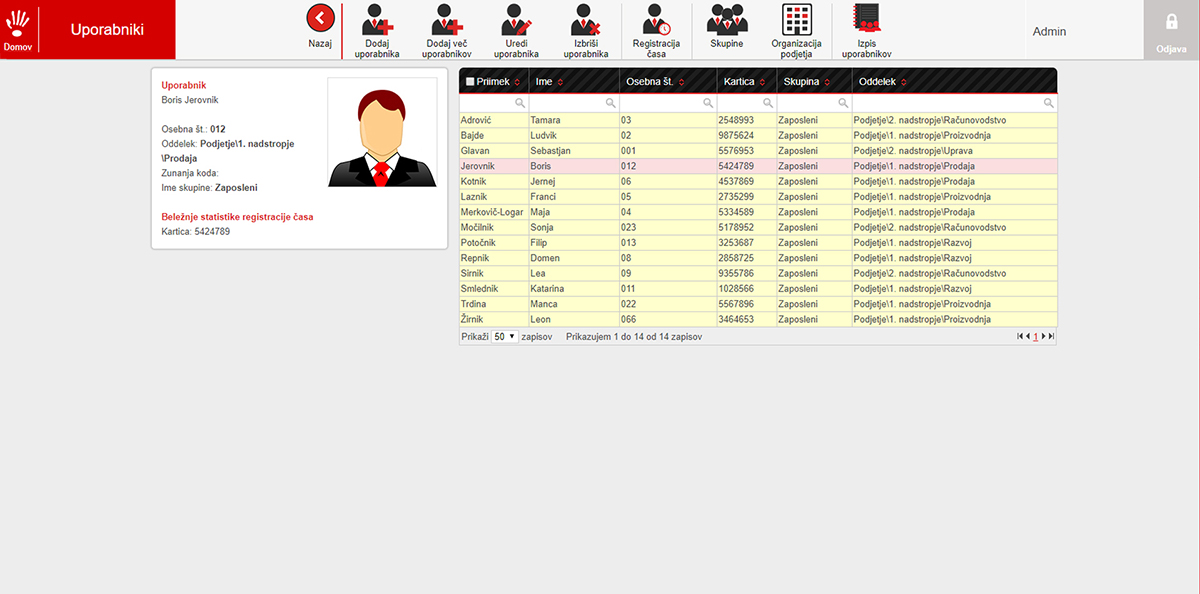Sort by Oddelek column arrows

[x=904, y=82]
